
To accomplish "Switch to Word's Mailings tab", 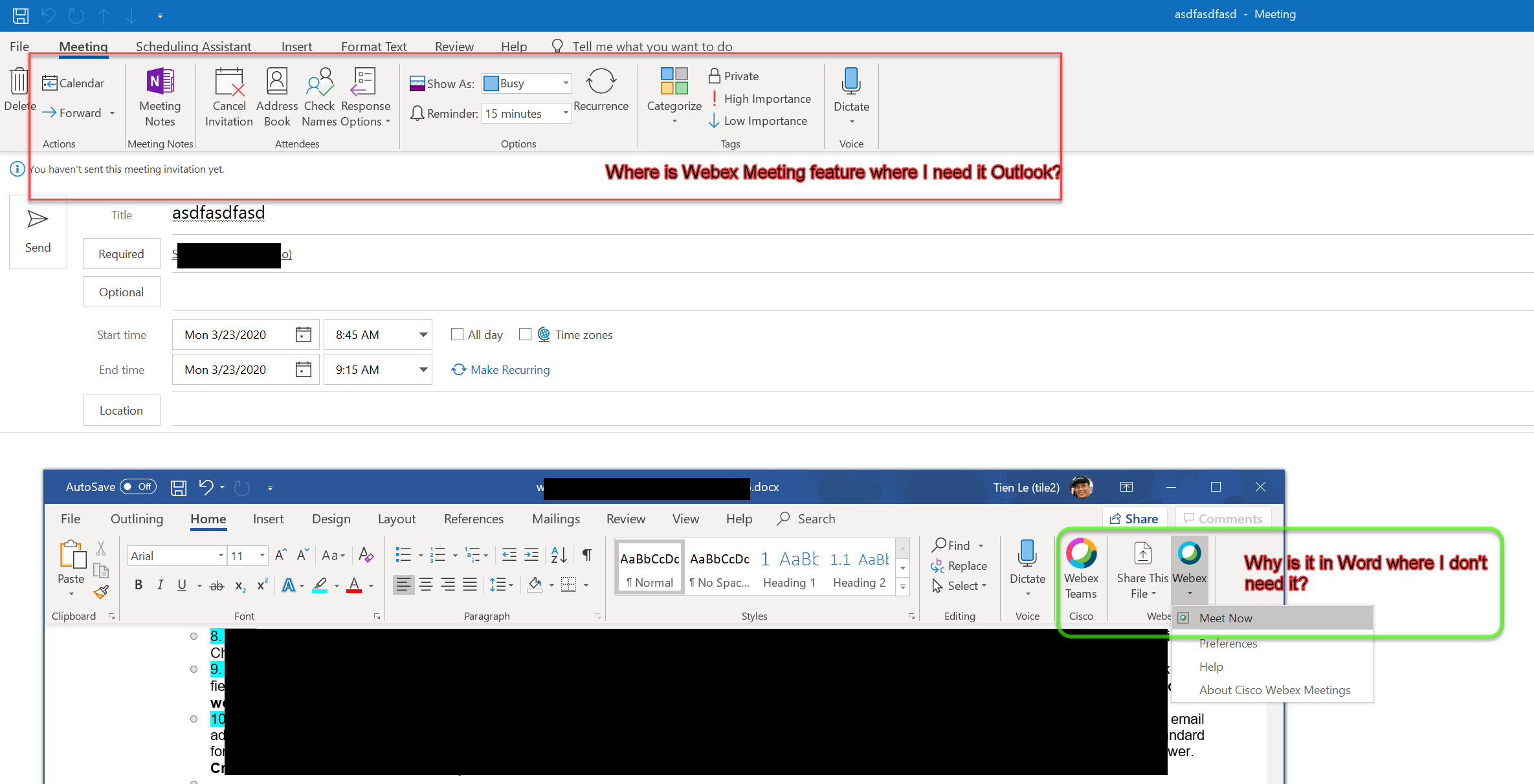I will click(556, 519).
